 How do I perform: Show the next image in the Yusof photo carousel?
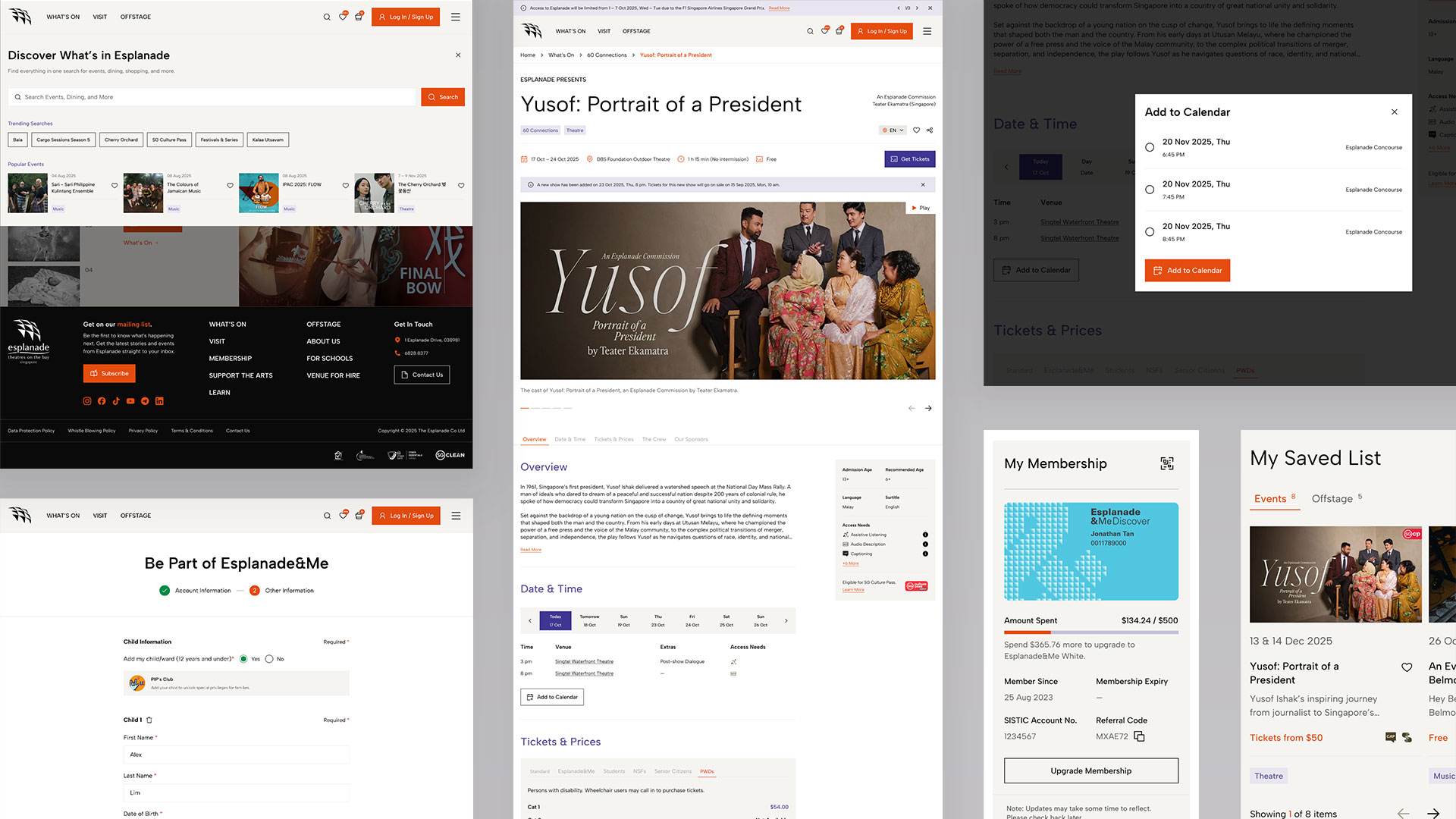[928, 408]
